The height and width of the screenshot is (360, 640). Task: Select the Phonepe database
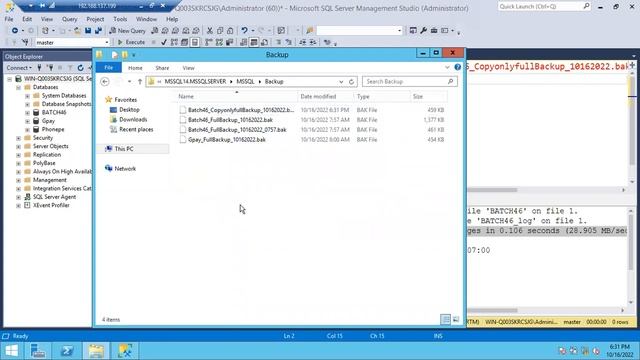(x=53, y=129)
